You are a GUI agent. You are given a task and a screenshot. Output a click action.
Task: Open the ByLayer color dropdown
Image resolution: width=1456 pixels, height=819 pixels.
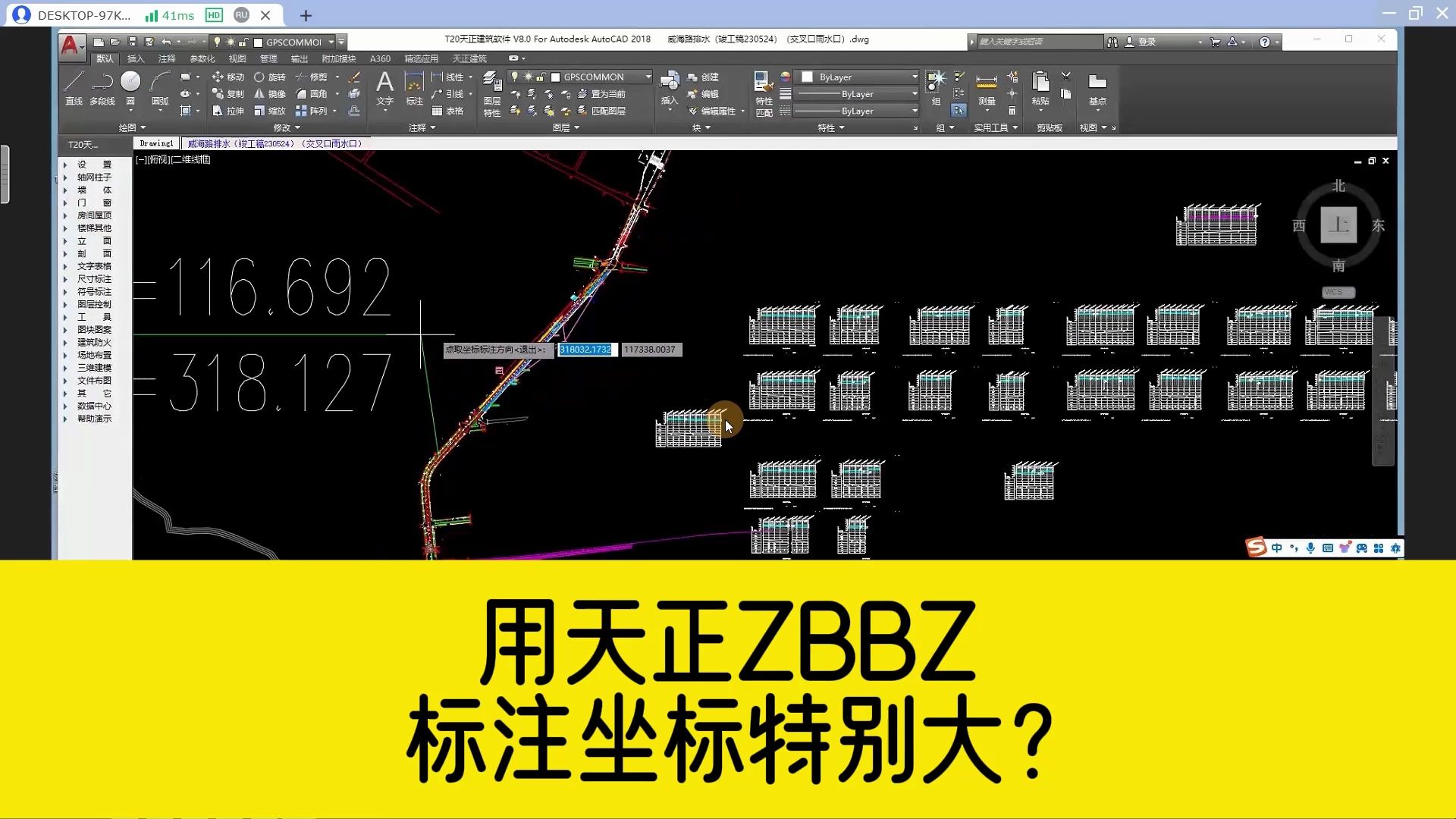click(915, 77)
